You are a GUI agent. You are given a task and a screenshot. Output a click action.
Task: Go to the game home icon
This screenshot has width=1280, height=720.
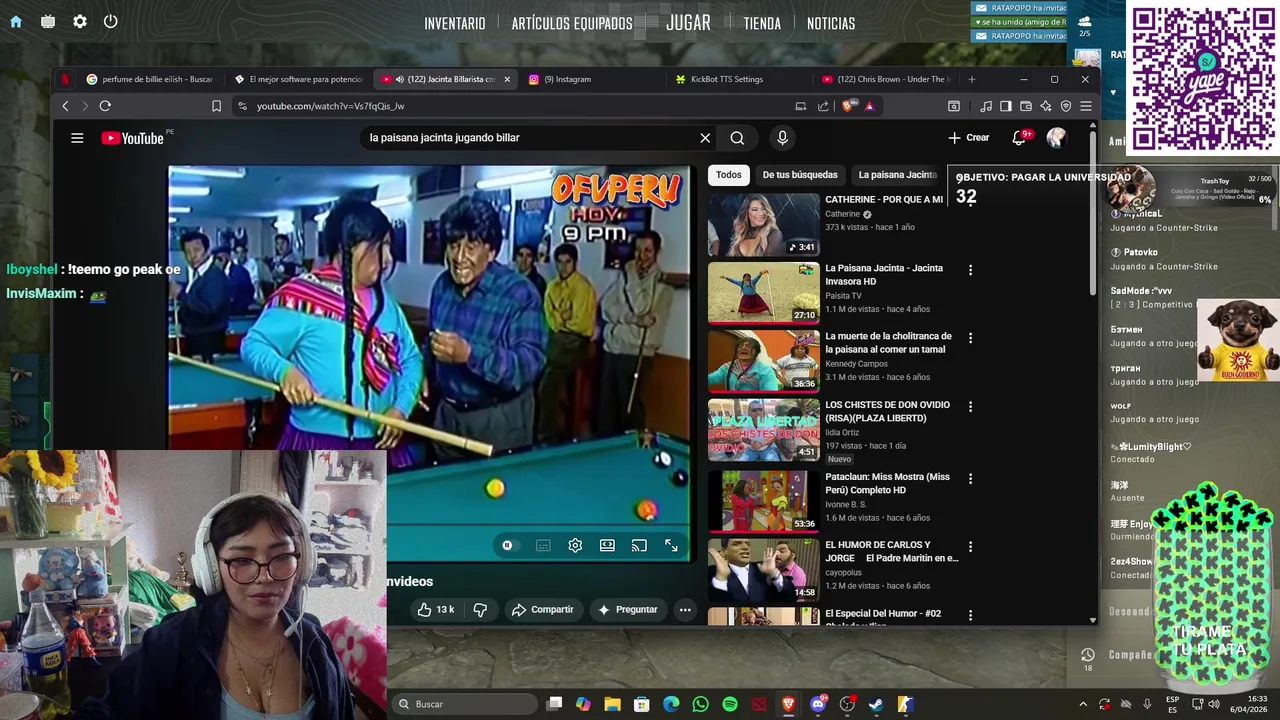coord(16,21)
